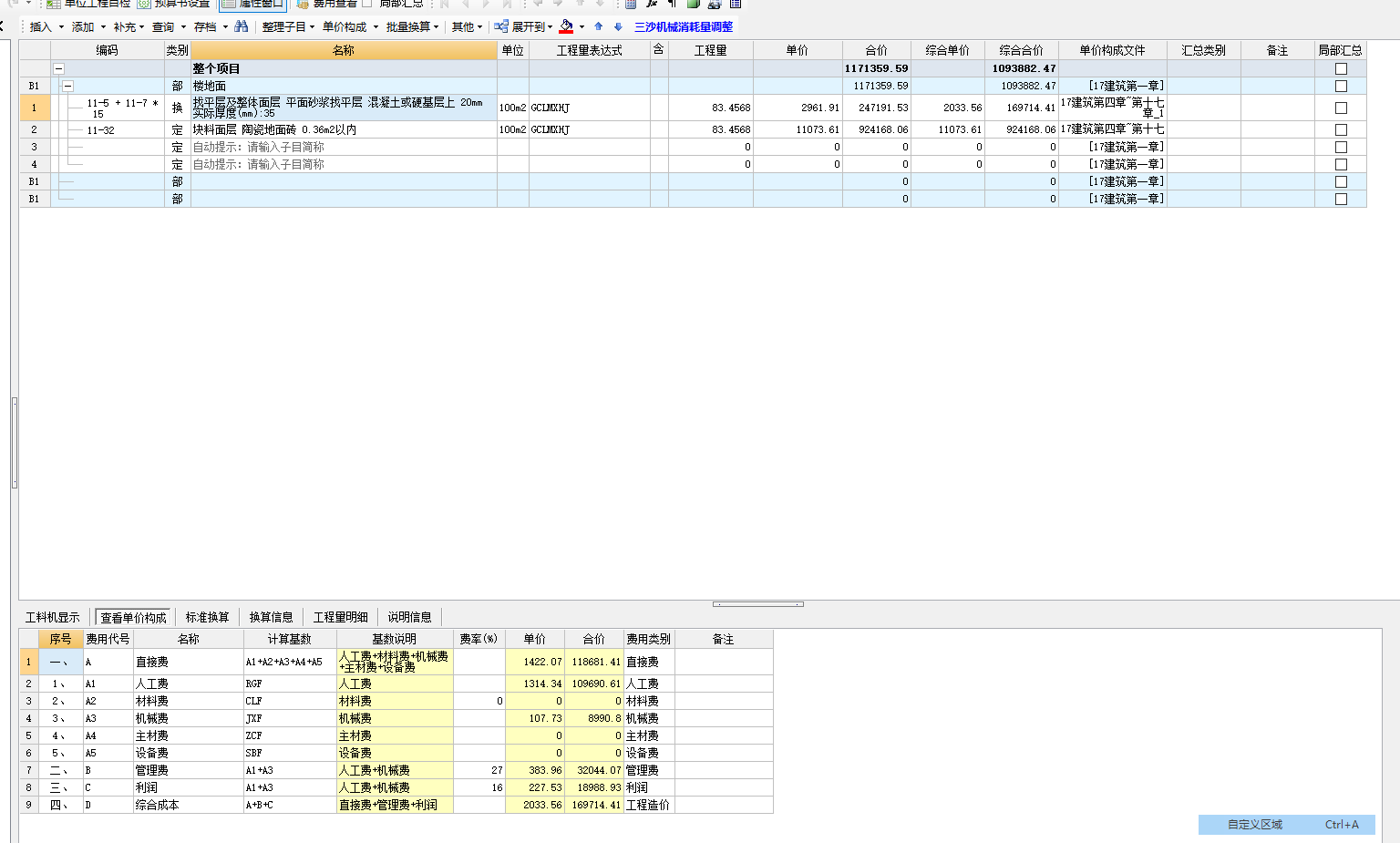Tick 局部汇总 checkbox for 11-32 row
The image size is (1400, 843).
click(x=1341, y=129)
